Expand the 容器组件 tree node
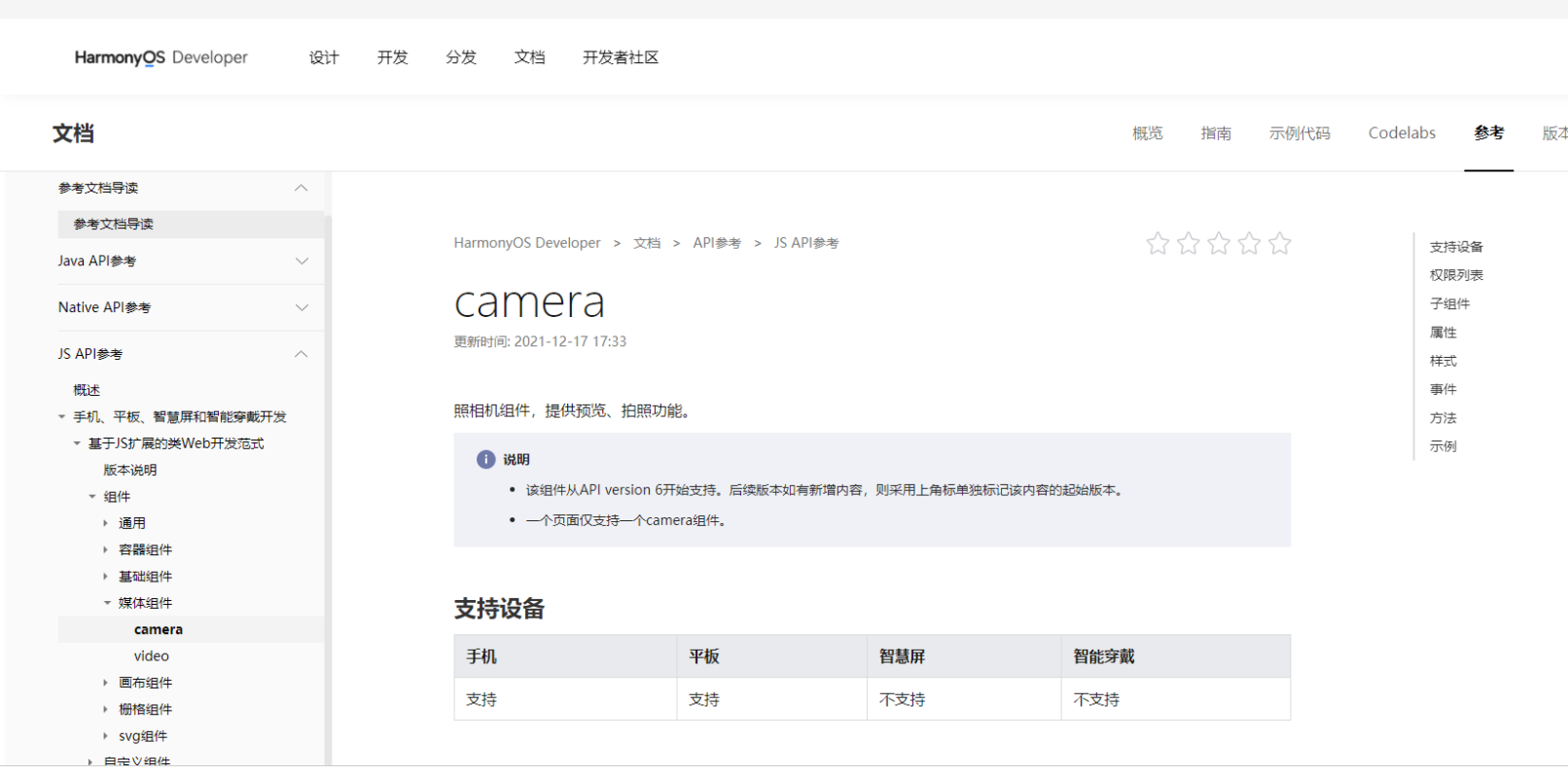 click(x=106, y=550)
